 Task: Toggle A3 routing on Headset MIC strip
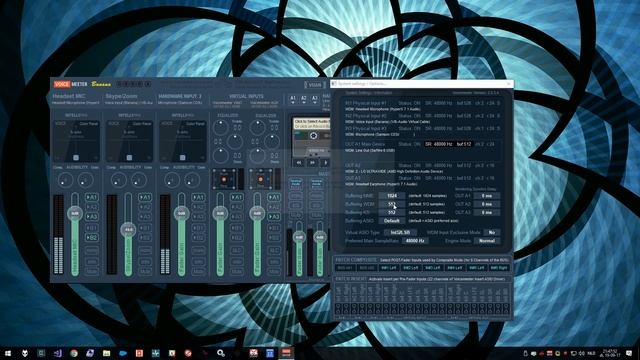(x=92, y=216)
